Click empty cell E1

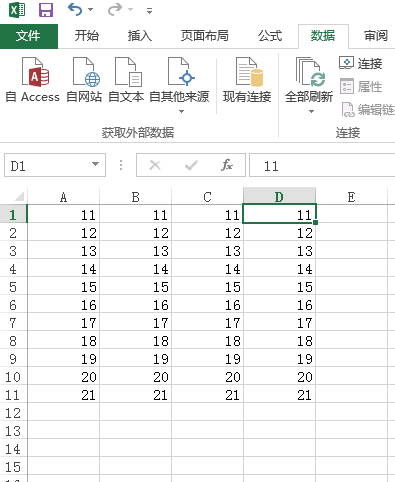pos(351,214)
